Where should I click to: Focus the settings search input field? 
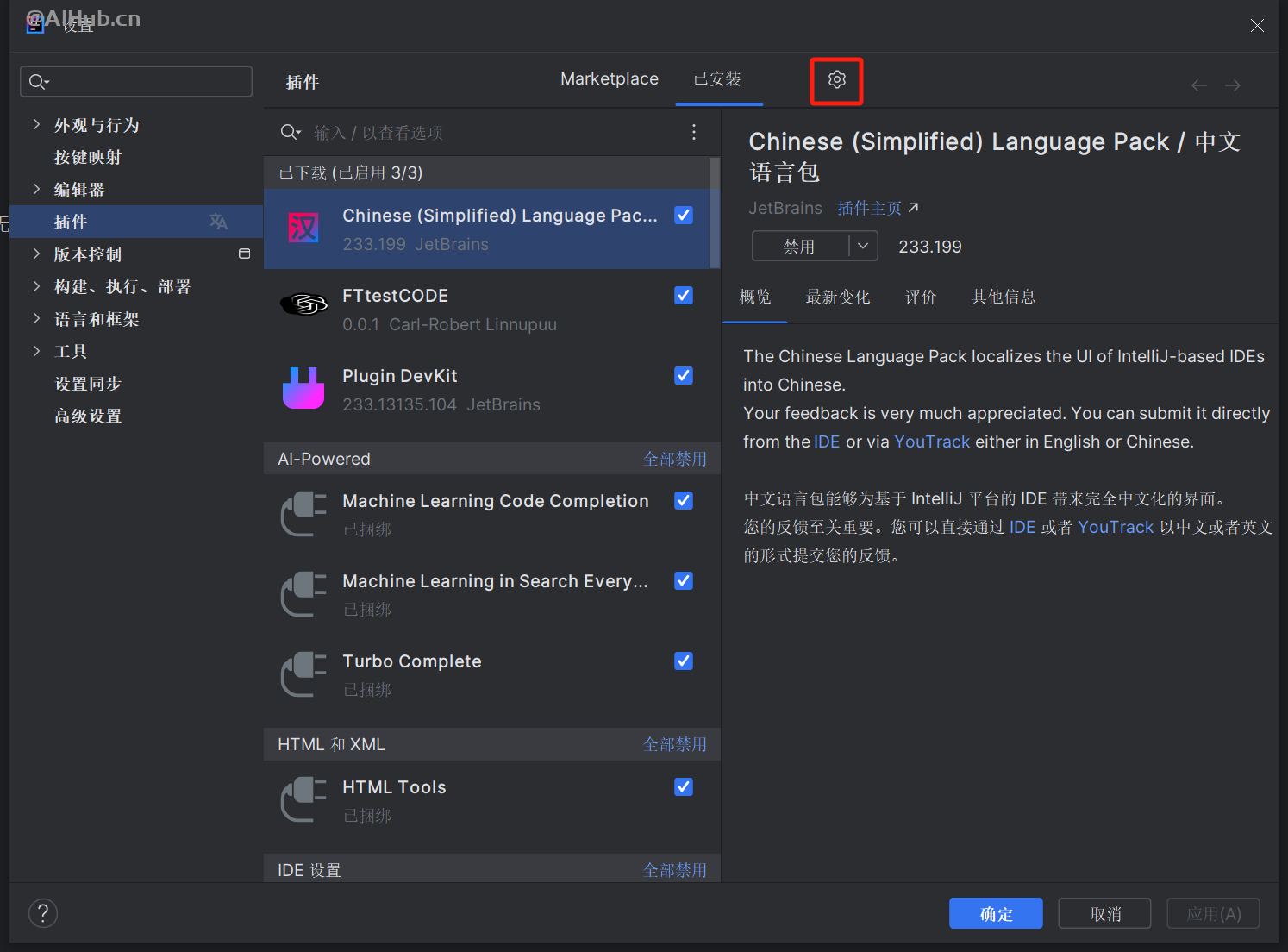(x=136, y=82)
